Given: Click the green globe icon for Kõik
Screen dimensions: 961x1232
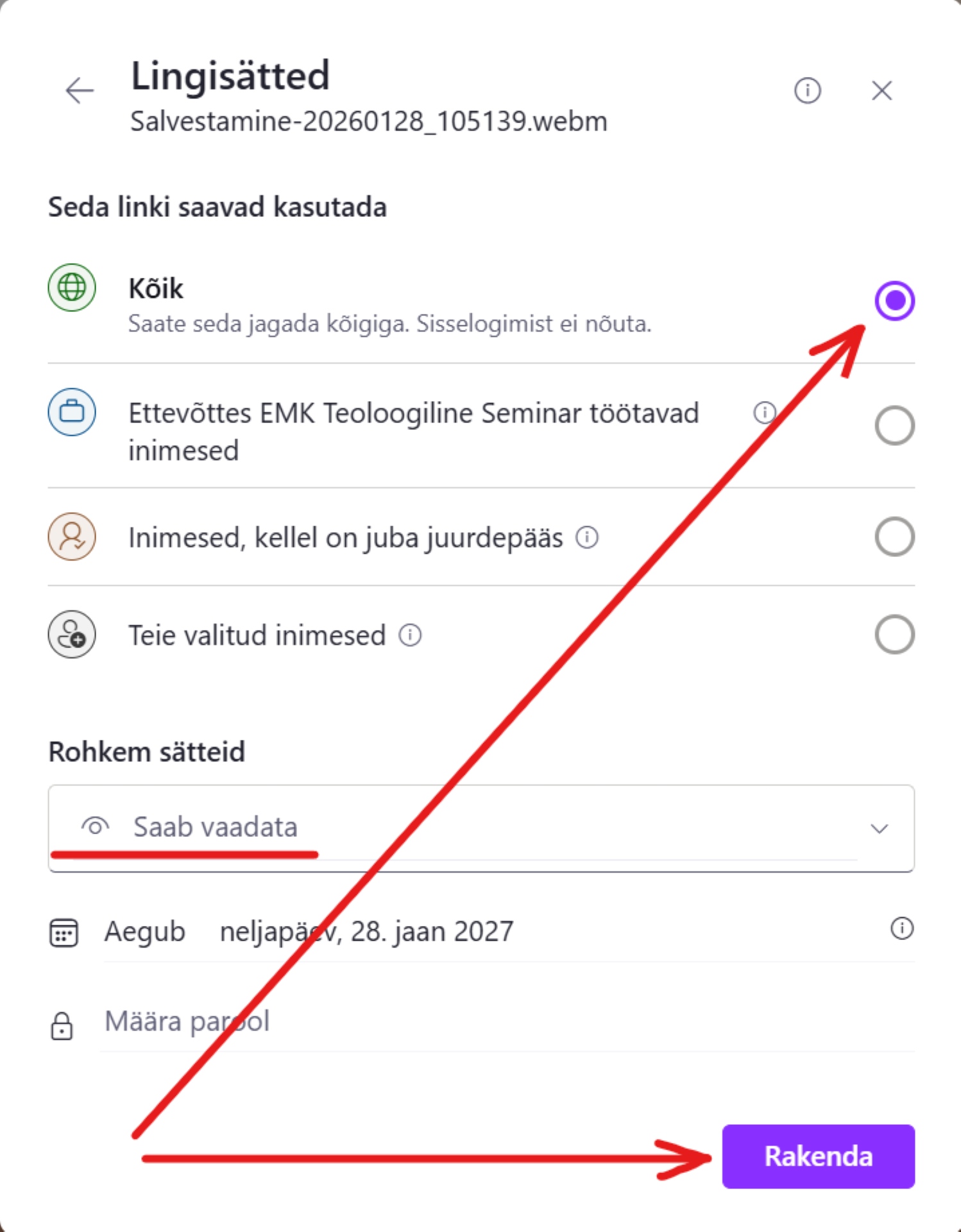Looking at the screenshot, I should pyautogui.click(x=72, y=287).
